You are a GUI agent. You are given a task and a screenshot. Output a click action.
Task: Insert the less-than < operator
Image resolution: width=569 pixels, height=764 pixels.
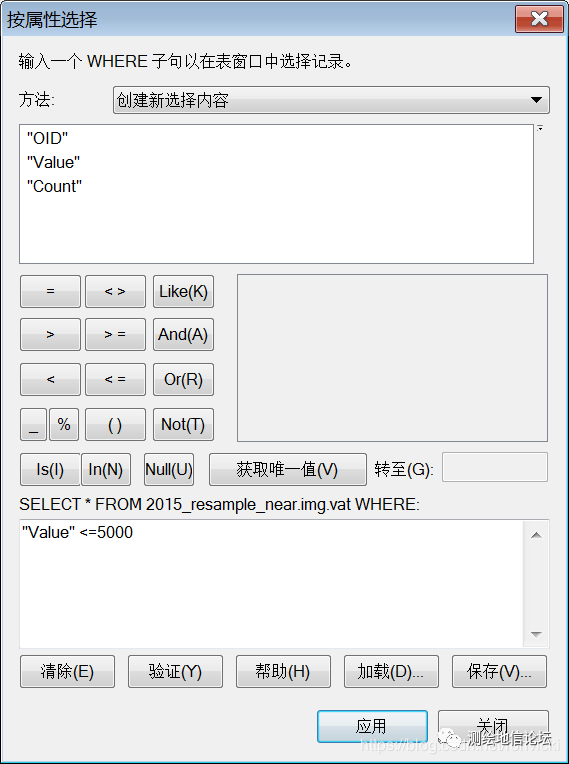point(50,379)
